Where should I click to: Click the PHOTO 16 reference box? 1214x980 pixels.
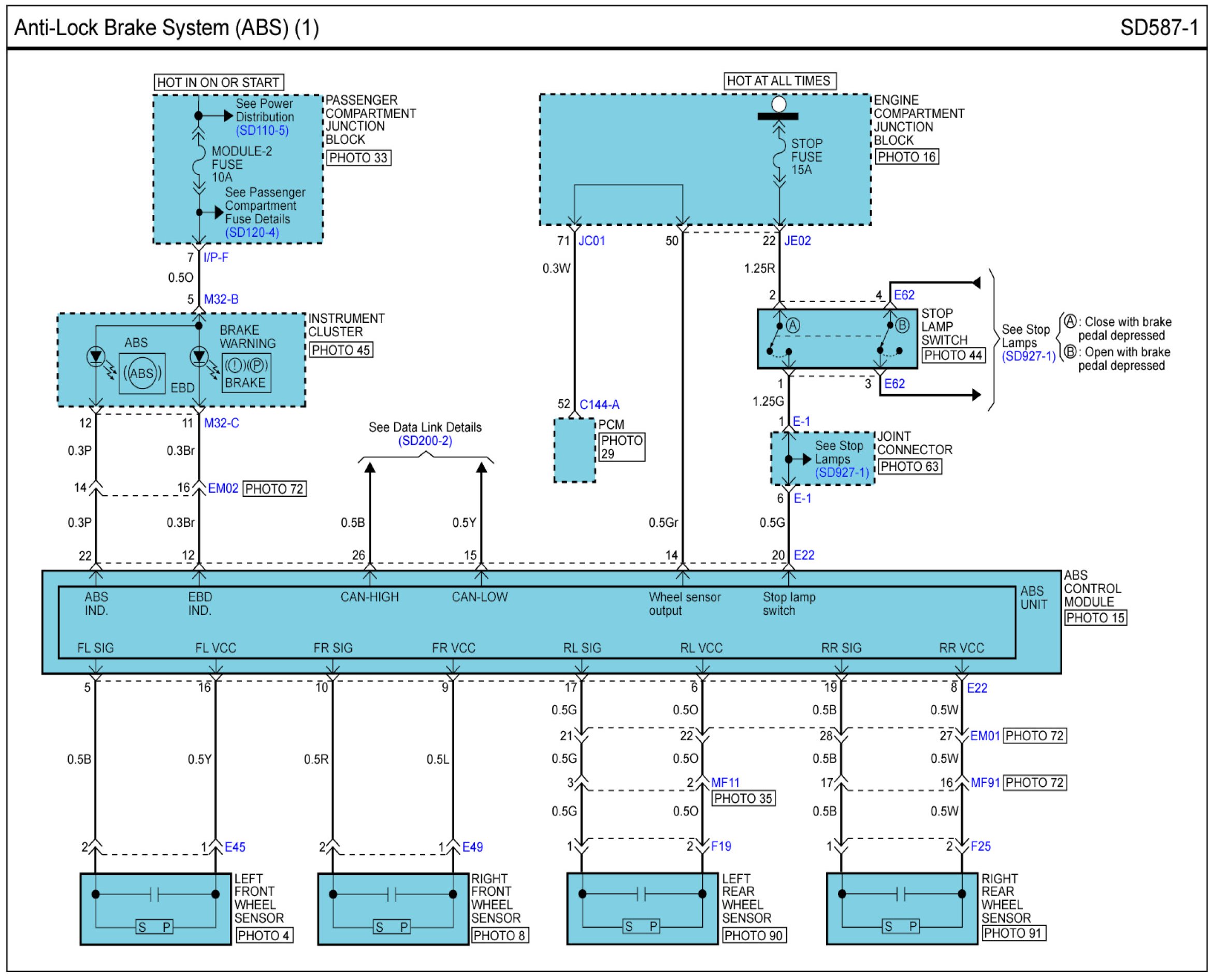pyautogui.click(x=906, y=157)
